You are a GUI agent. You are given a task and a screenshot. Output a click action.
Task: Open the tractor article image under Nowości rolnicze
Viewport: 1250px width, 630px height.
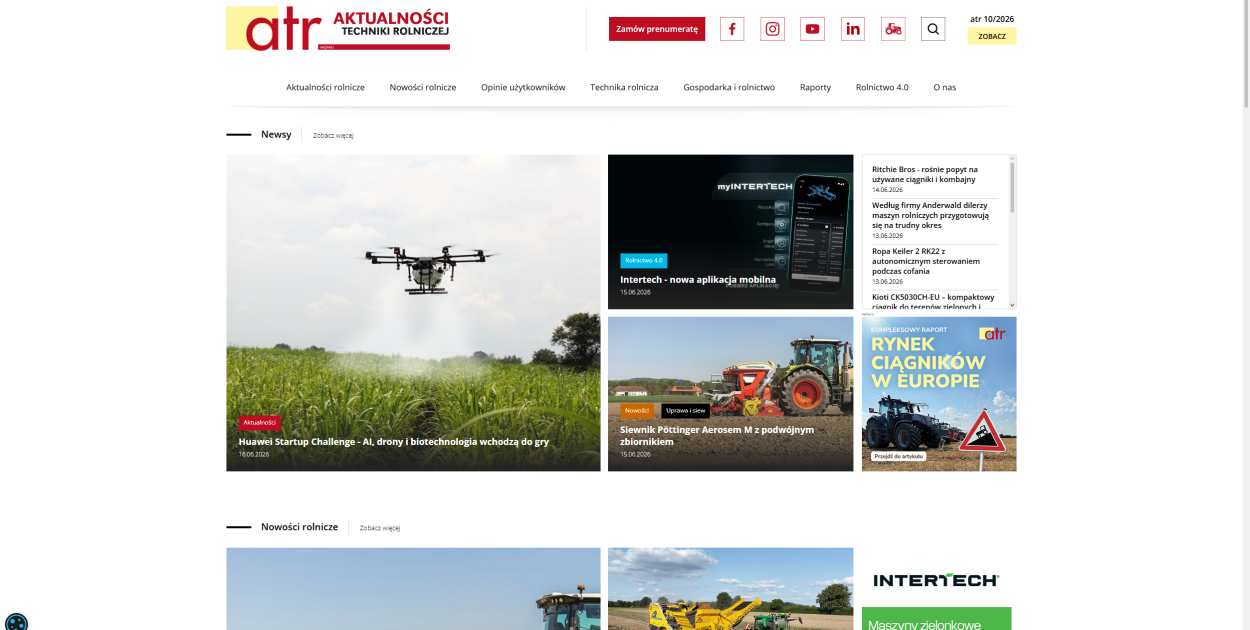coord(413,589)
